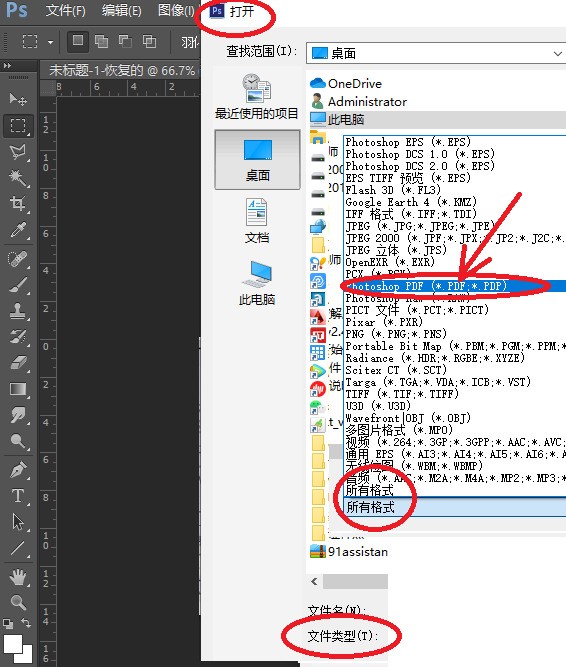Open the 编辑(E) menu
This screenshot has height=667, width=566.
[122, 10]
